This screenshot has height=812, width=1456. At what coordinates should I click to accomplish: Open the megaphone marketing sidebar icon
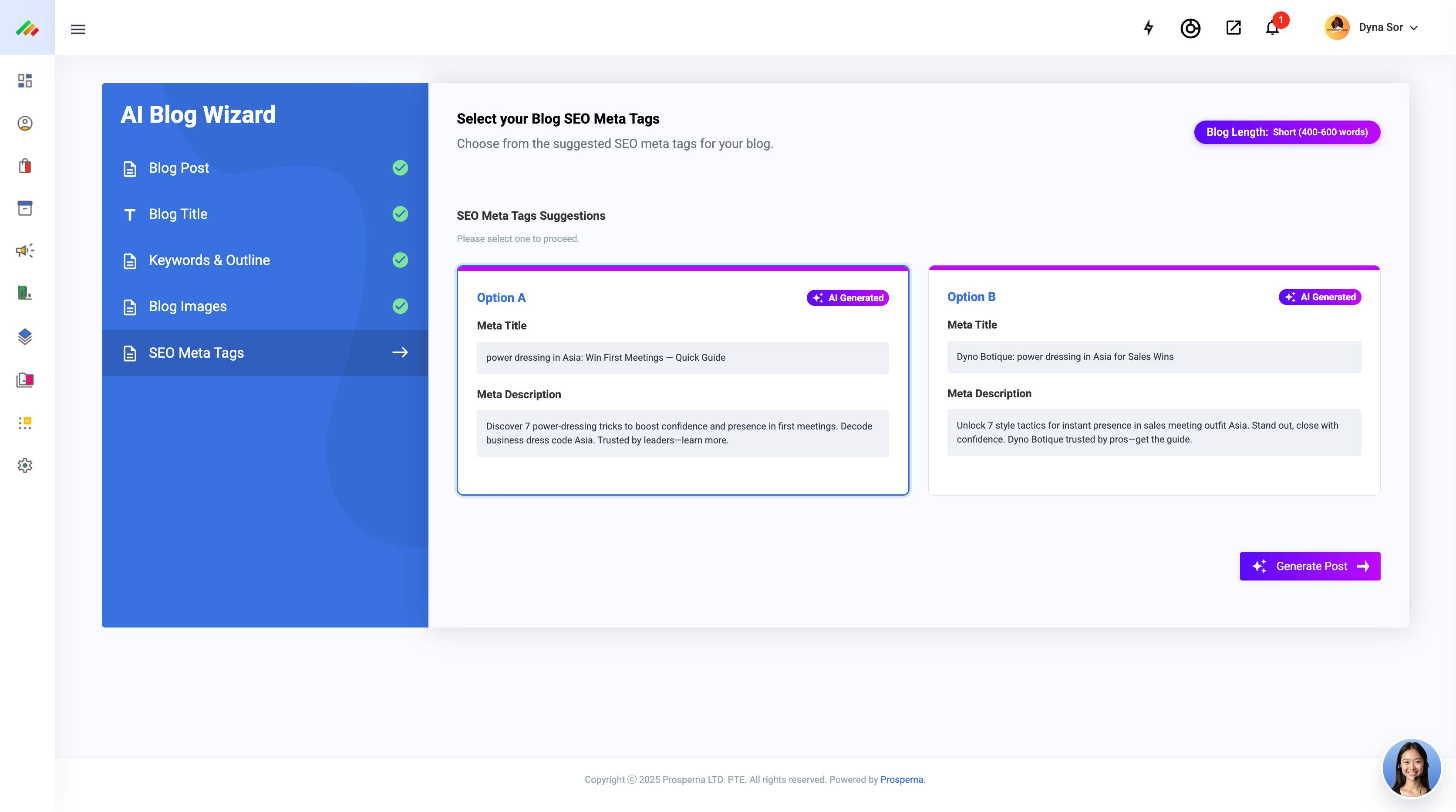click(25, 250)
